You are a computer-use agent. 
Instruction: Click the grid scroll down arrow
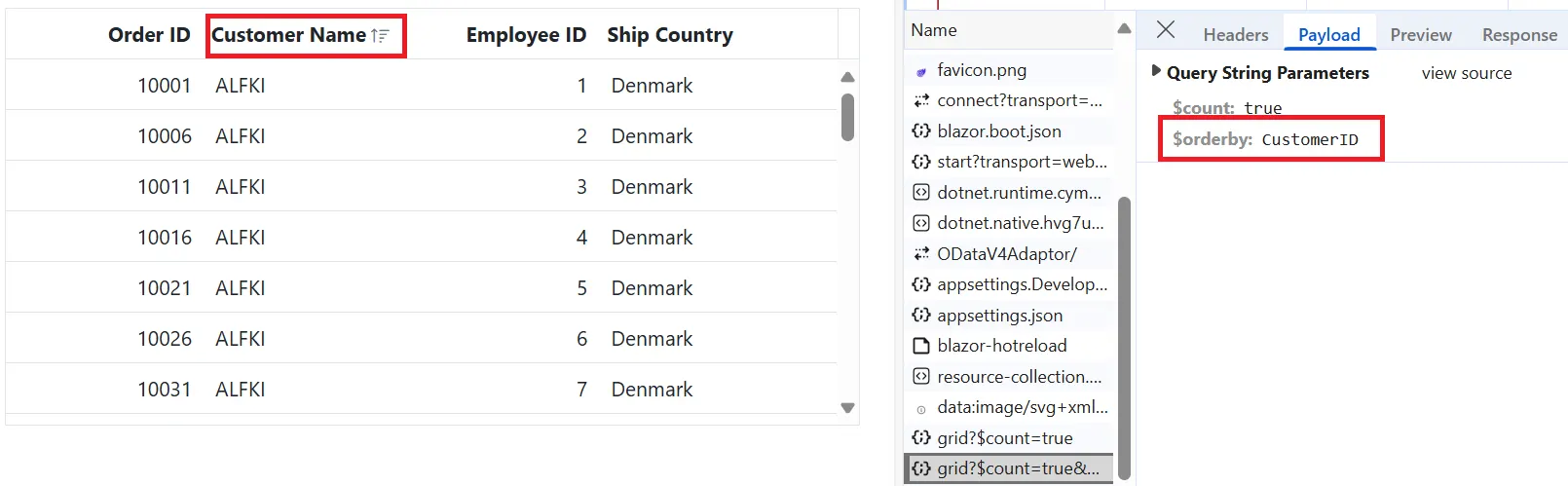(x=847, y=408)
